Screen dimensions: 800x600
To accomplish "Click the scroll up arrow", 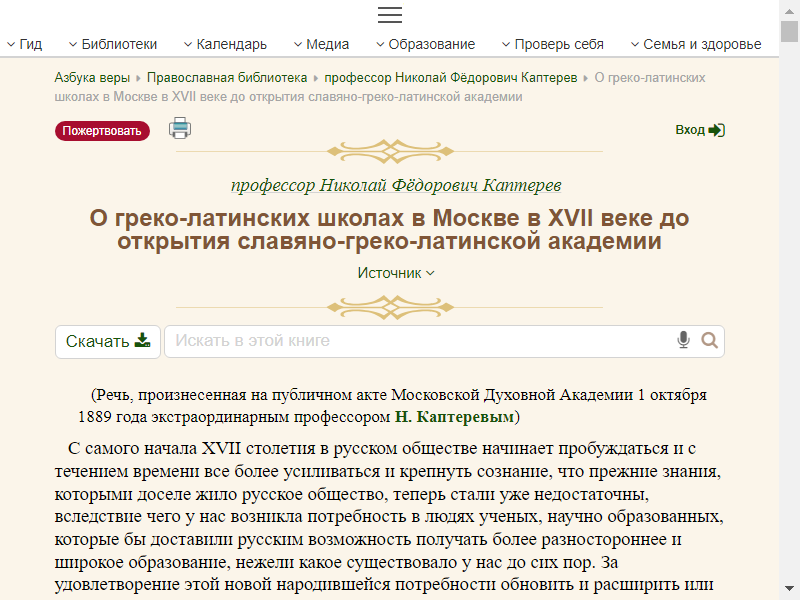I will coord(789,11).
